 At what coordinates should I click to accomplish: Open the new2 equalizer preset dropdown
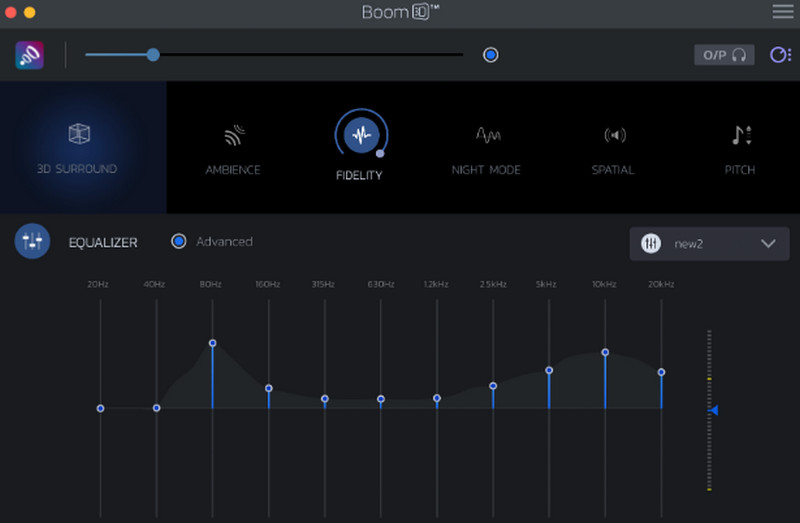coord(708,243)
